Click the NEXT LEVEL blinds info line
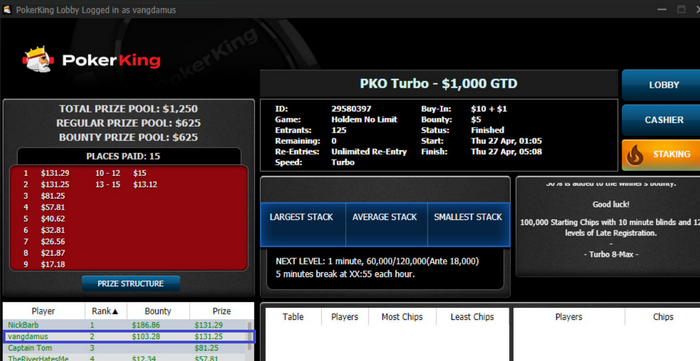 click(x=377, y=261)
